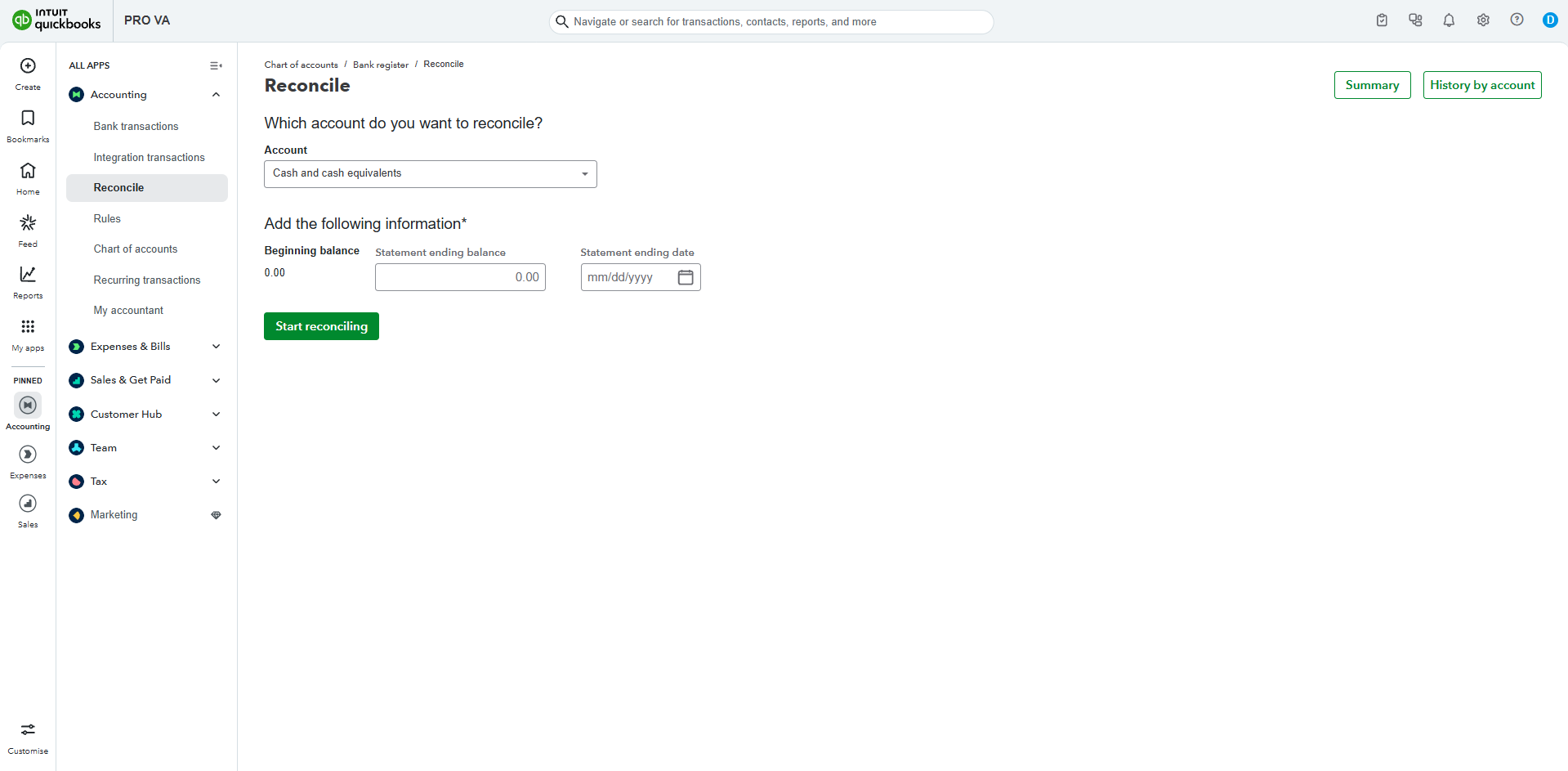
Task: Click the Statement ending date field
Action: (x=641, y=277)
